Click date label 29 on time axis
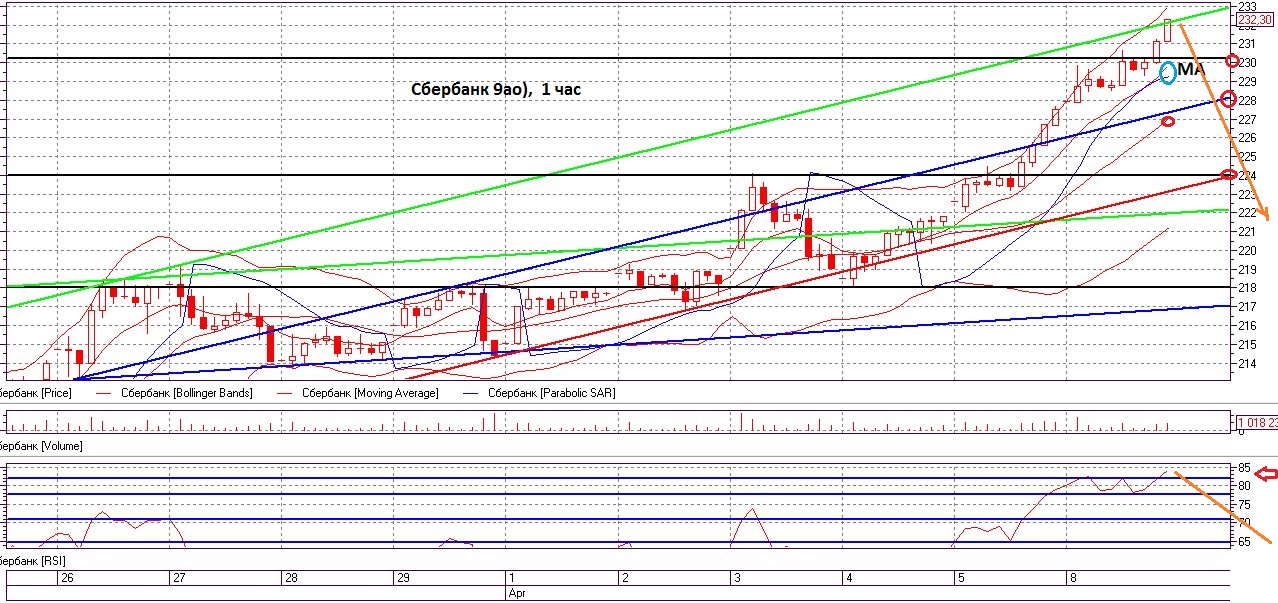This screenshot has width=1278, height=603. (x=404, y=578)
